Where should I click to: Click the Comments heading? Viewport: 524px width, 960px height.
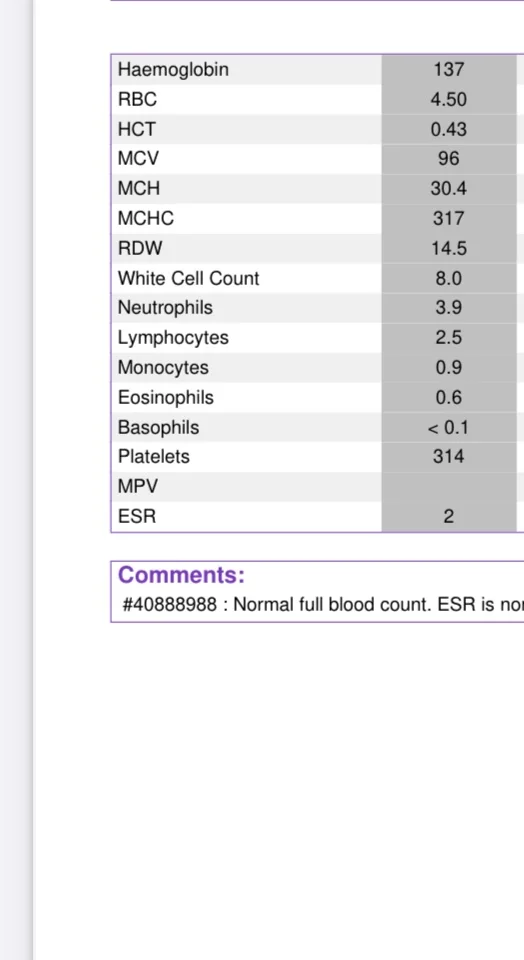coord(181,575)
